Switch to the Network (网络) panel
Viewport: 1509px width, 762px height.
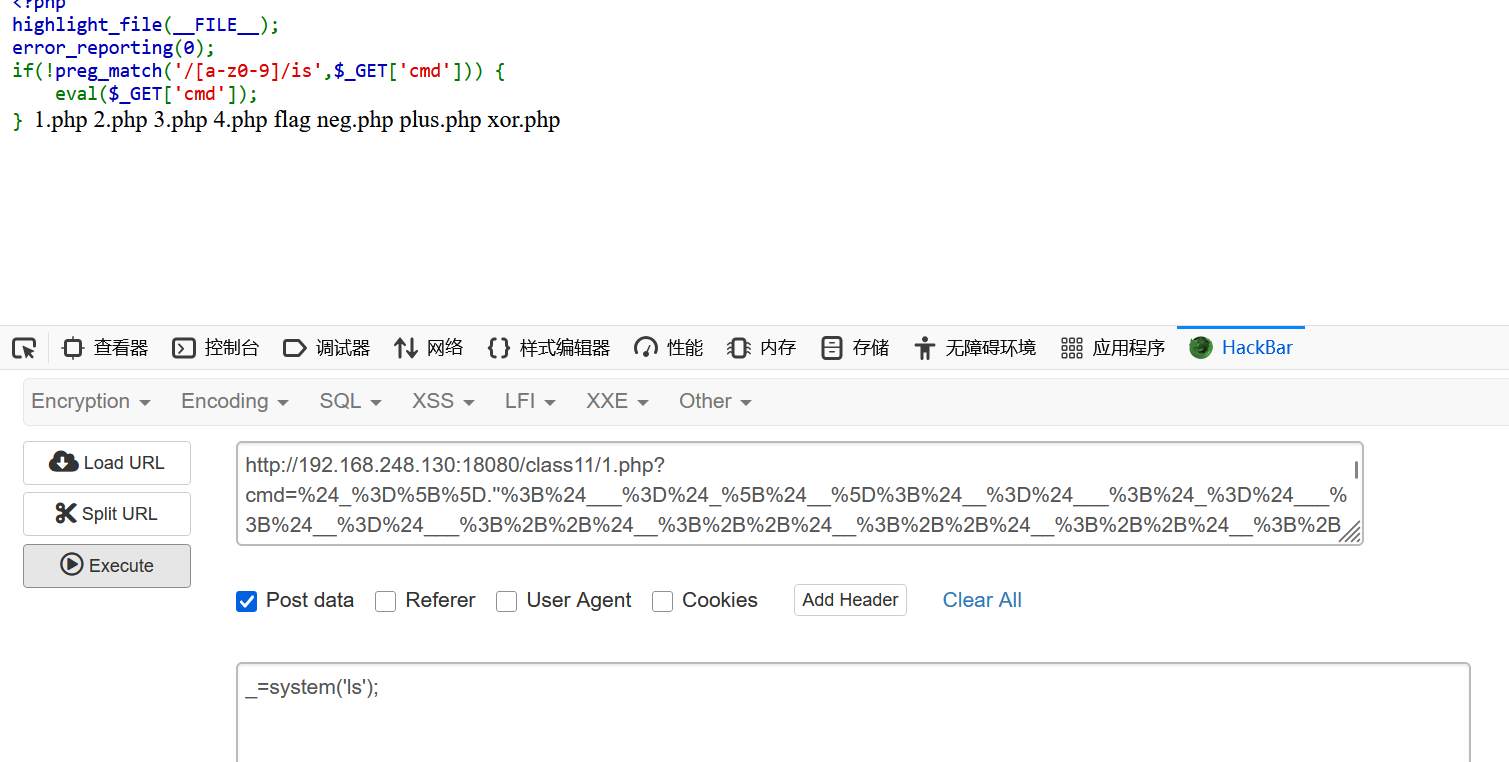pyautogui.click(x=429, y=348)
